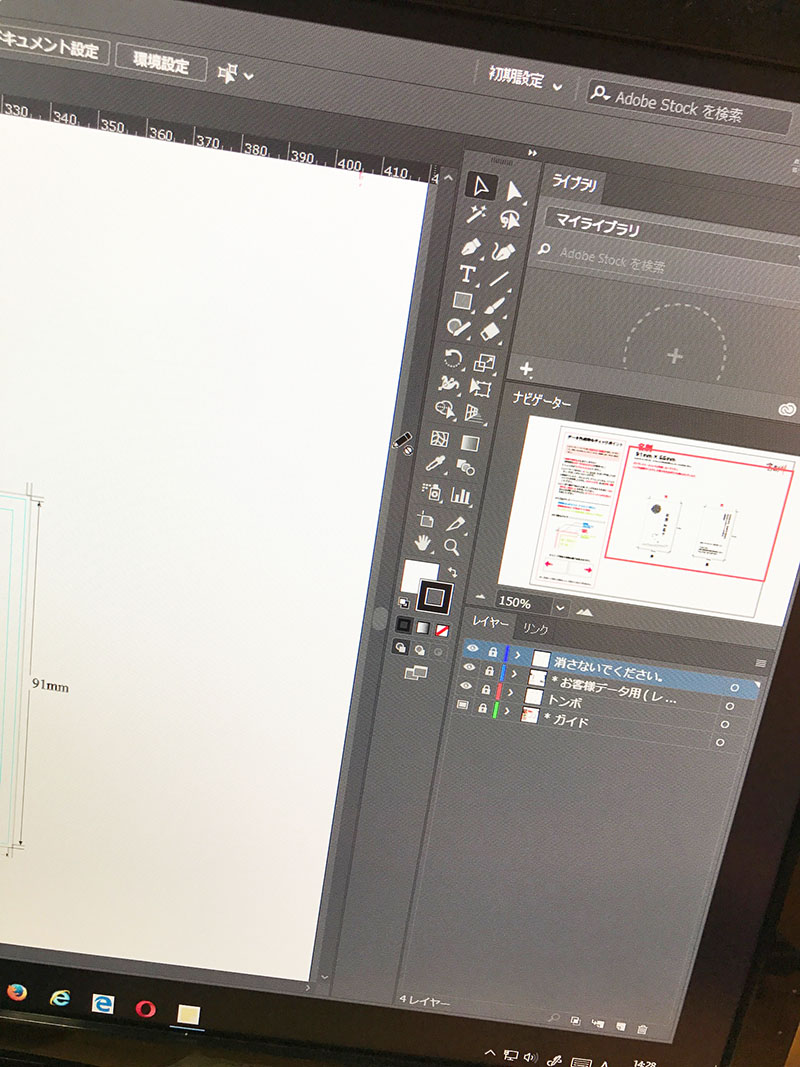Open the ナビゲーター panel tab
The width and height of the screenshot is (800, 1067).
(542, 402)
